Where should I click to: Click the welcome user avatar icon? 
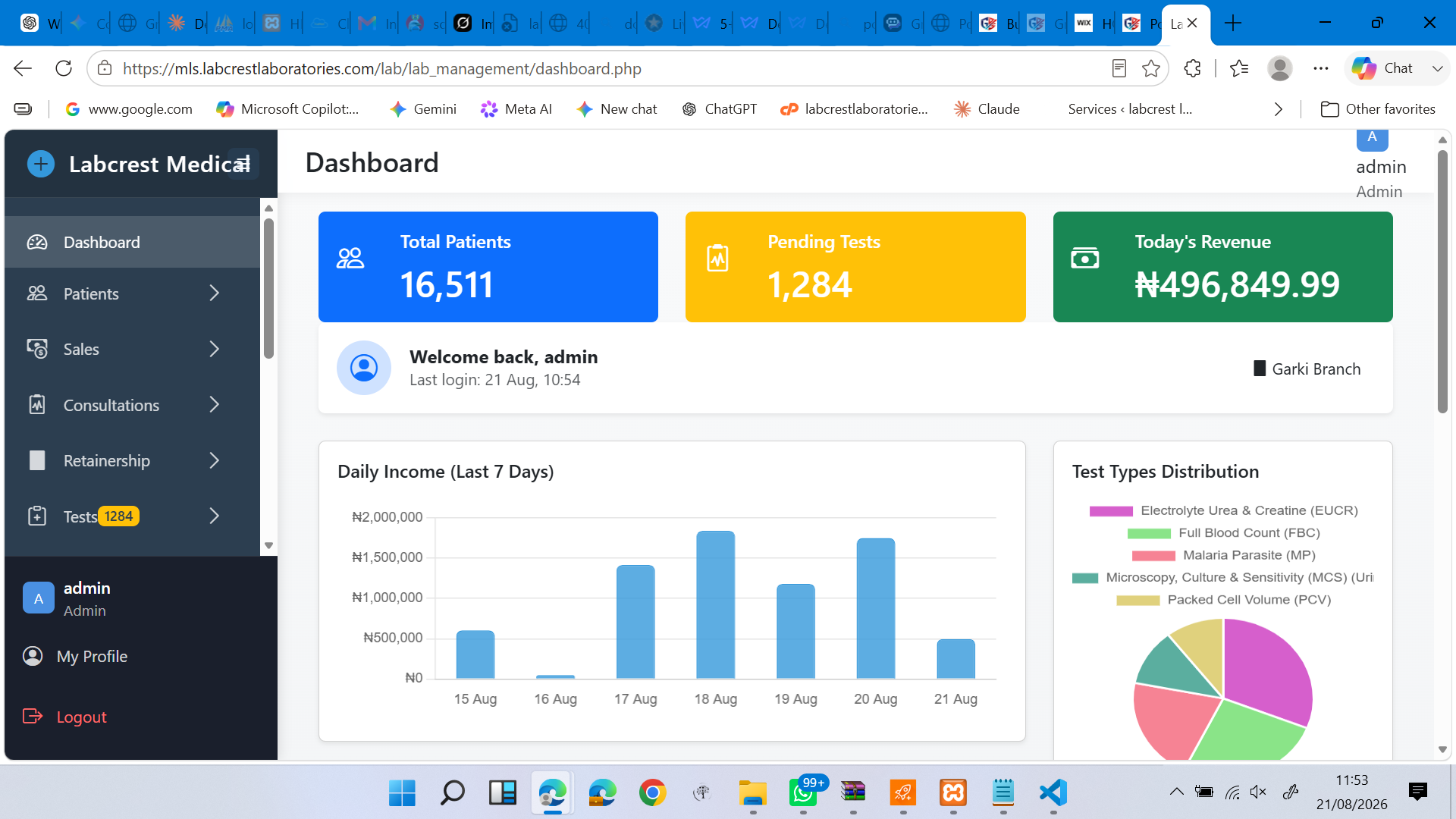(364, 368)
